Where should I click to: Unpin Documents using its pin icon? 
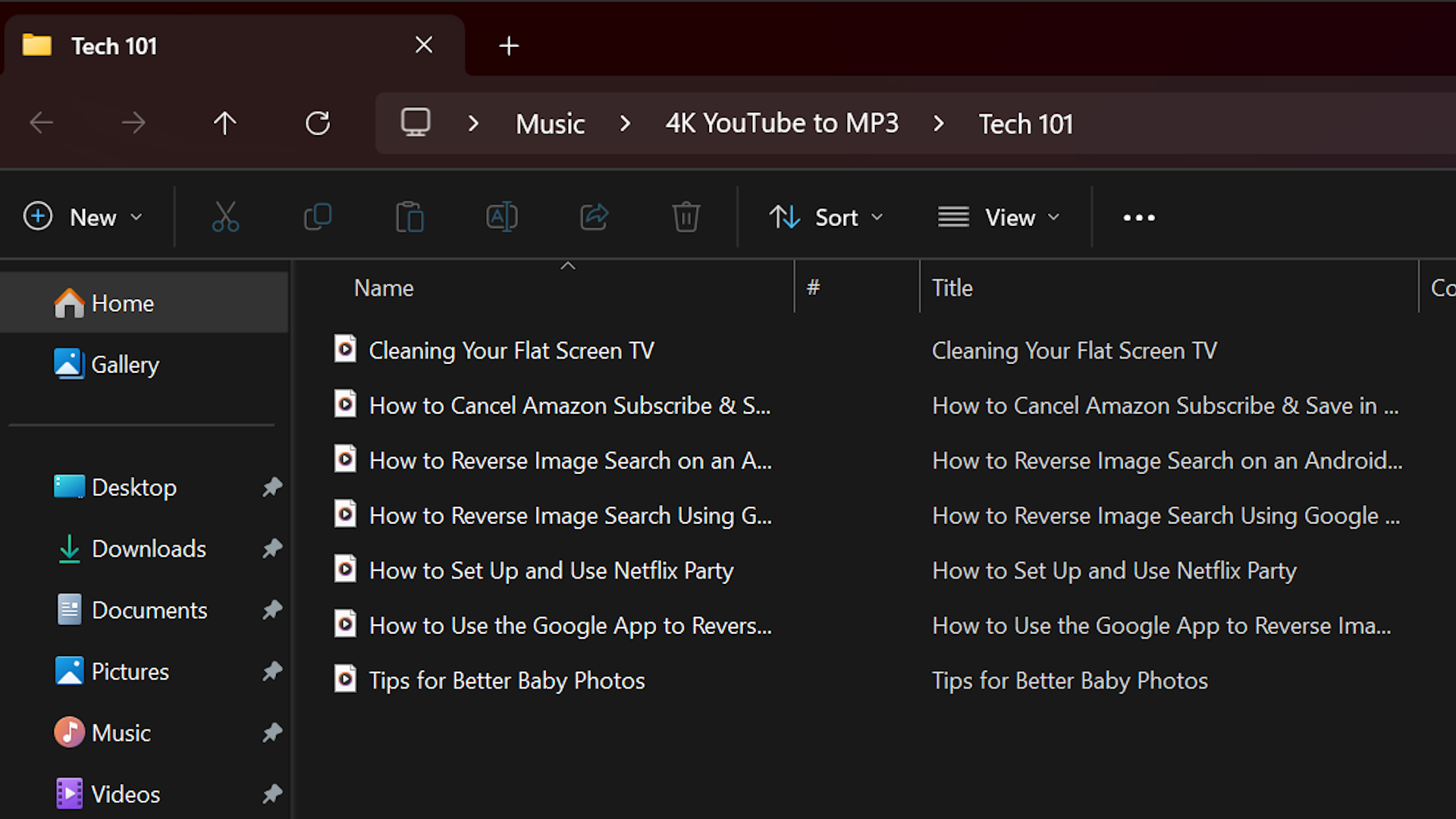tap(272, 610)
